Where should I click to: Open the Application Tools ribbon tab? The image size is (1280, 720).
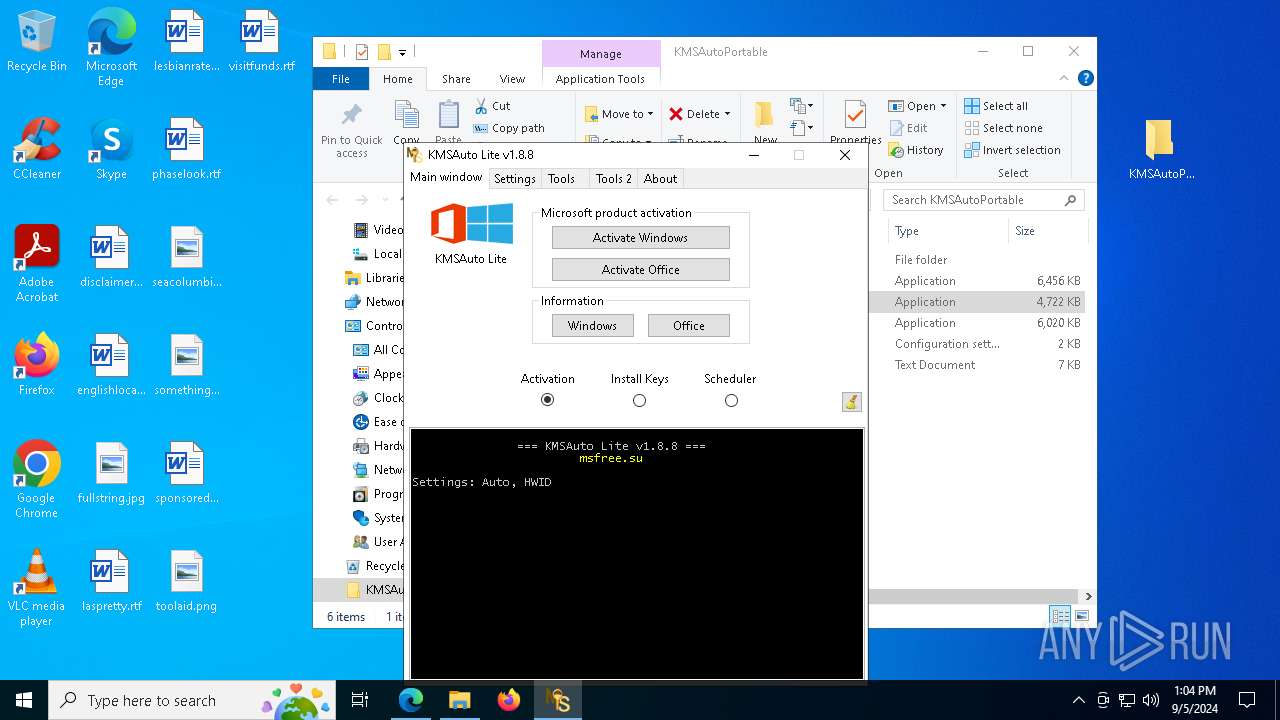click(600, 79)
